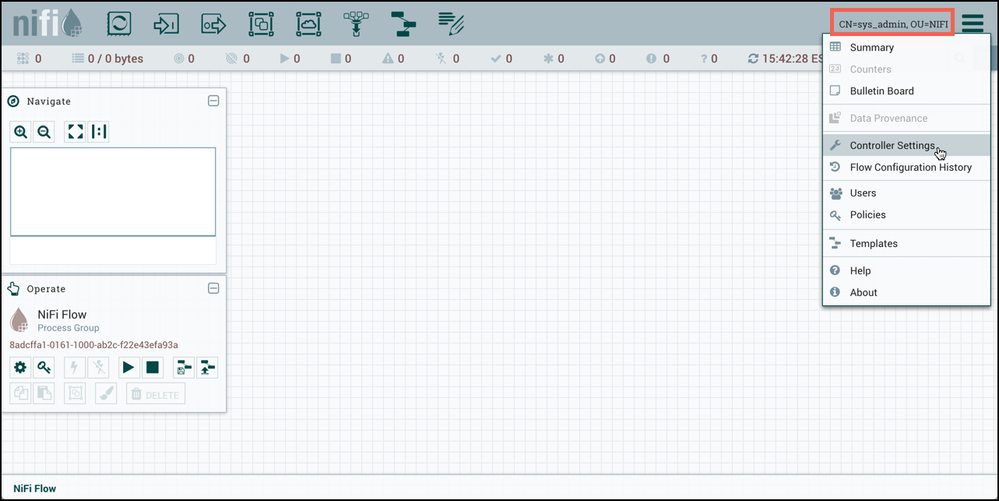The width and height of the screenshot is (999, 501).
Task: Open the global hamburger menu
Action: 973,24
